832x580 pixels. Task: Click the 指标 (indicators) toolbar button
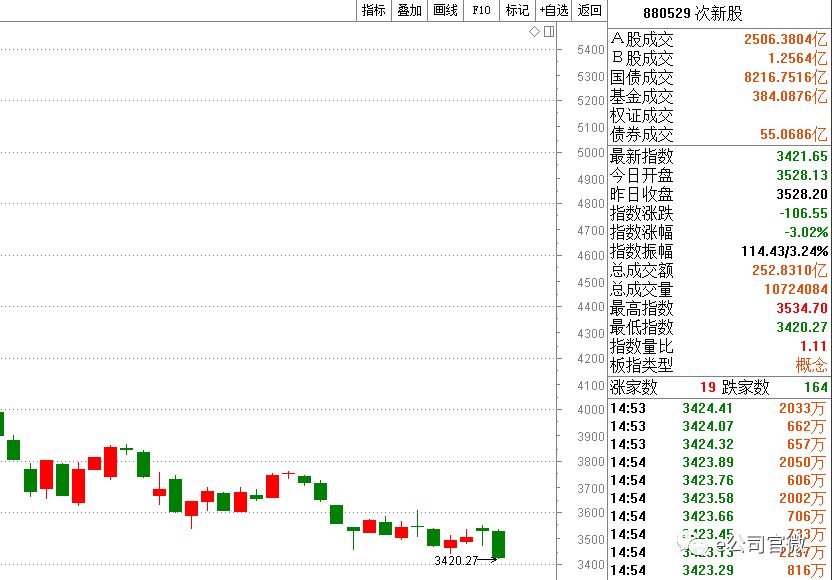(x=373, y=10)
